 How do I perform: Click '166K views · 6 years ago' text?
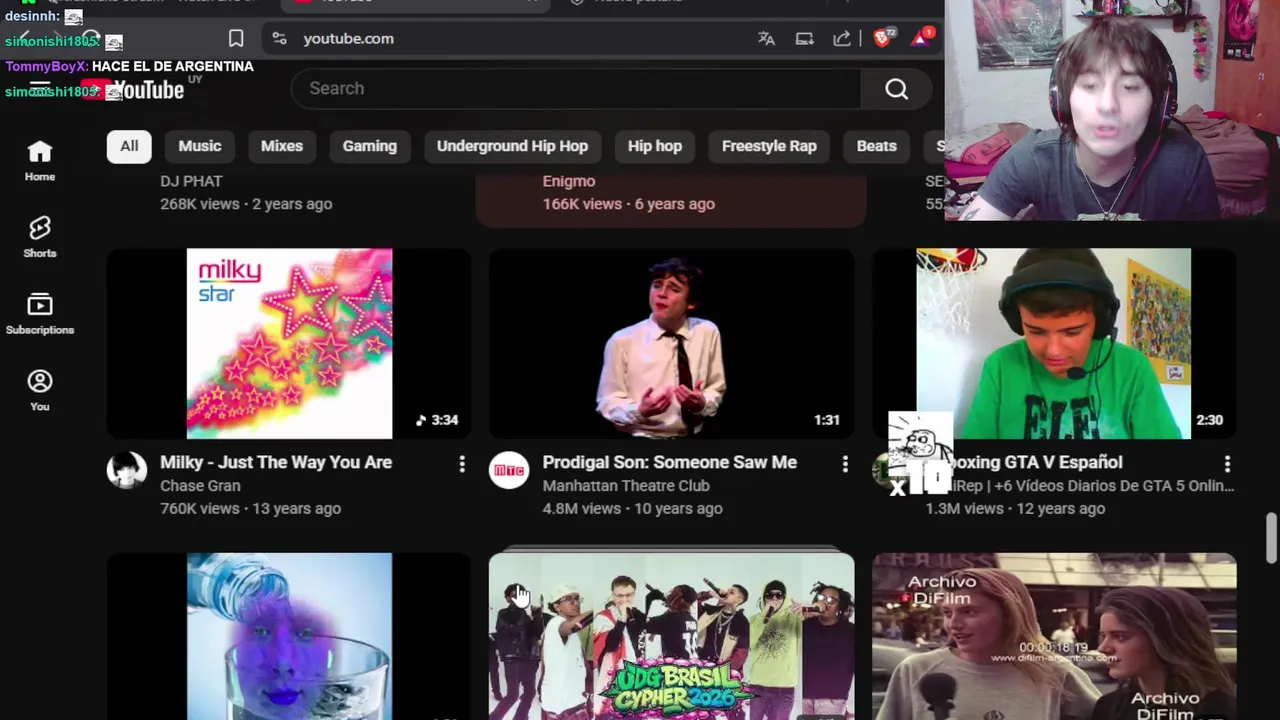tap(629, 204)
